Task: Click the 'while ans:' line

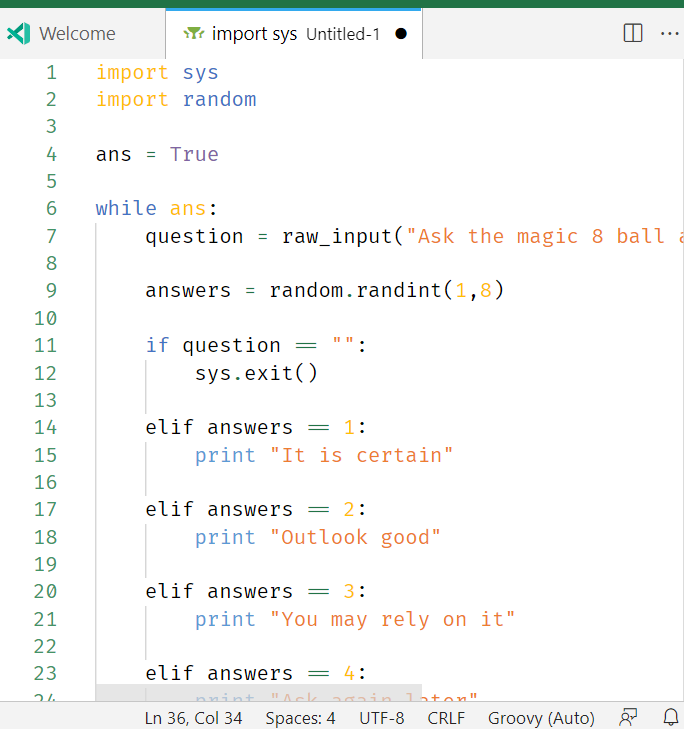Action: [157, 208]
